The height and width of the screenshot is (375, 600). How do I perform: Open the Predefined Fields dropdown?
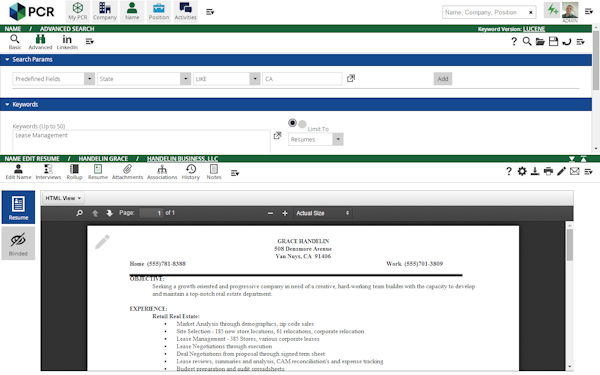click(54, 79)
